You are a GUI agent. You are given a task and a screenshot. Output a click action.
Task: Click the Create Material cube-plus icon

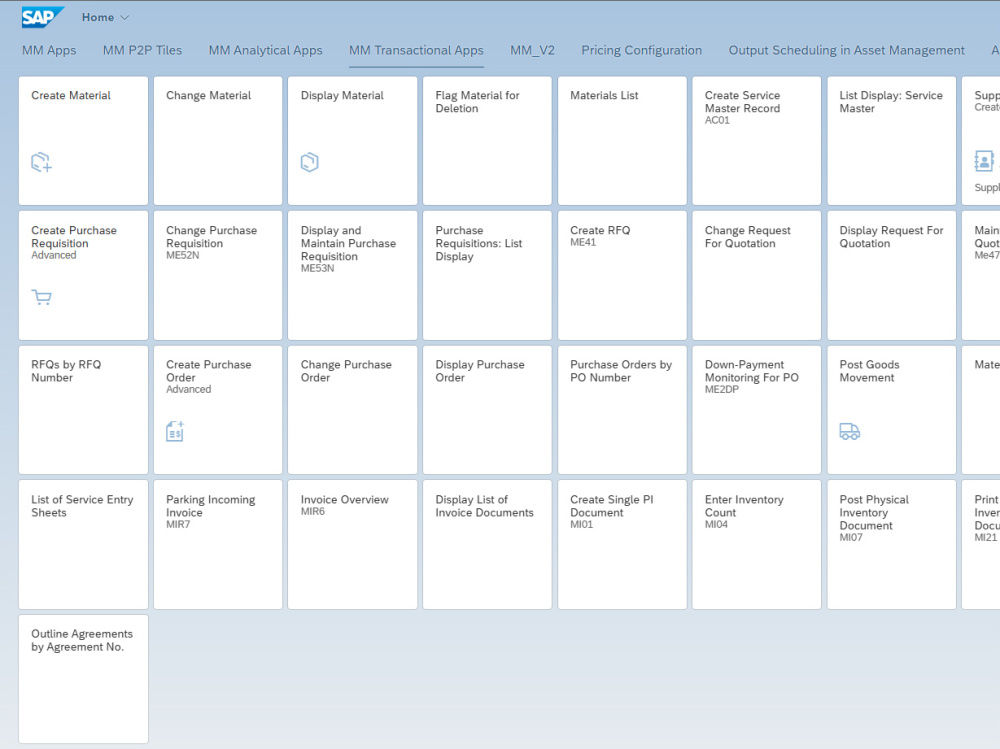pos(41,162)
